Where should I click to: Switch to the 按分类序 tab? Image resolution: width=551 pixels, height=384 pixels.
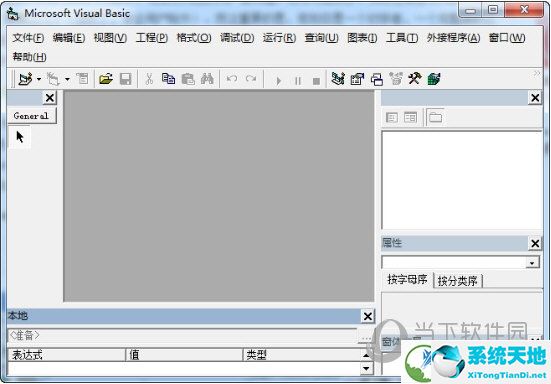pos(458,281)
